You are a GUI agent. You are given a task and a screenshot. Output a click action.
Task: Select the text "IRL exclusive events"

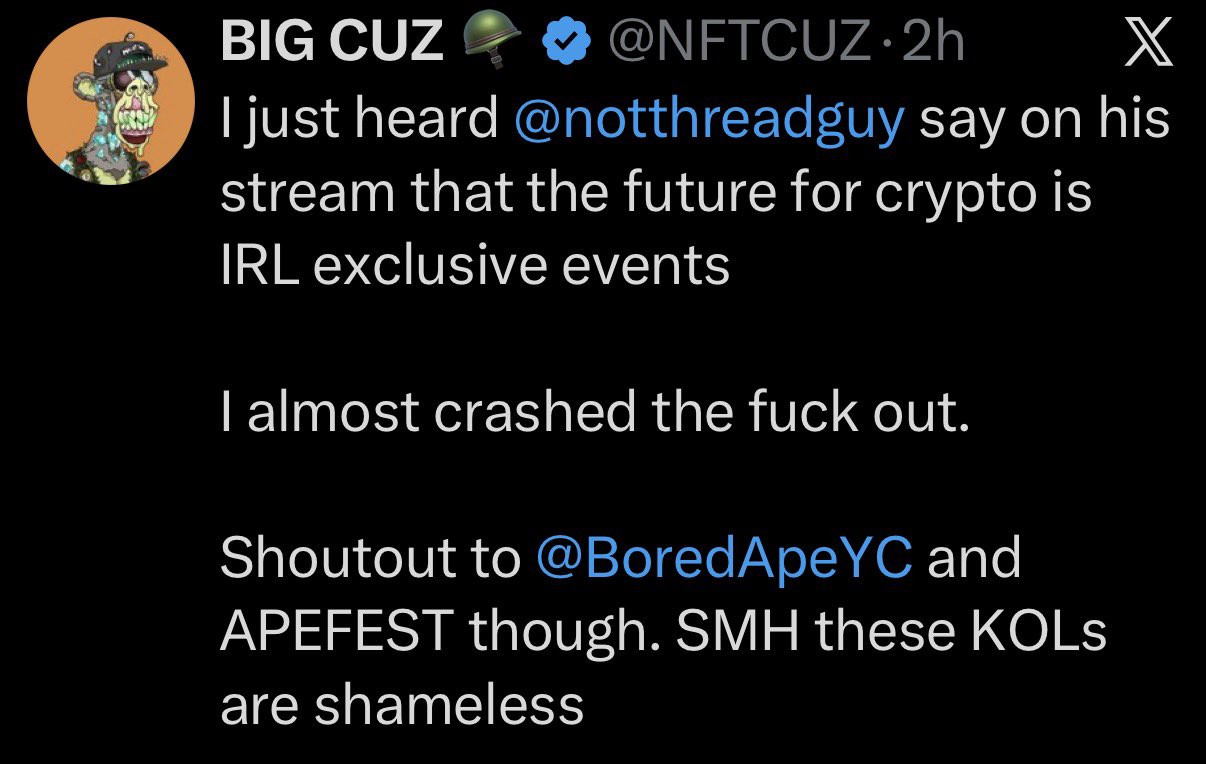pos(474,265)
